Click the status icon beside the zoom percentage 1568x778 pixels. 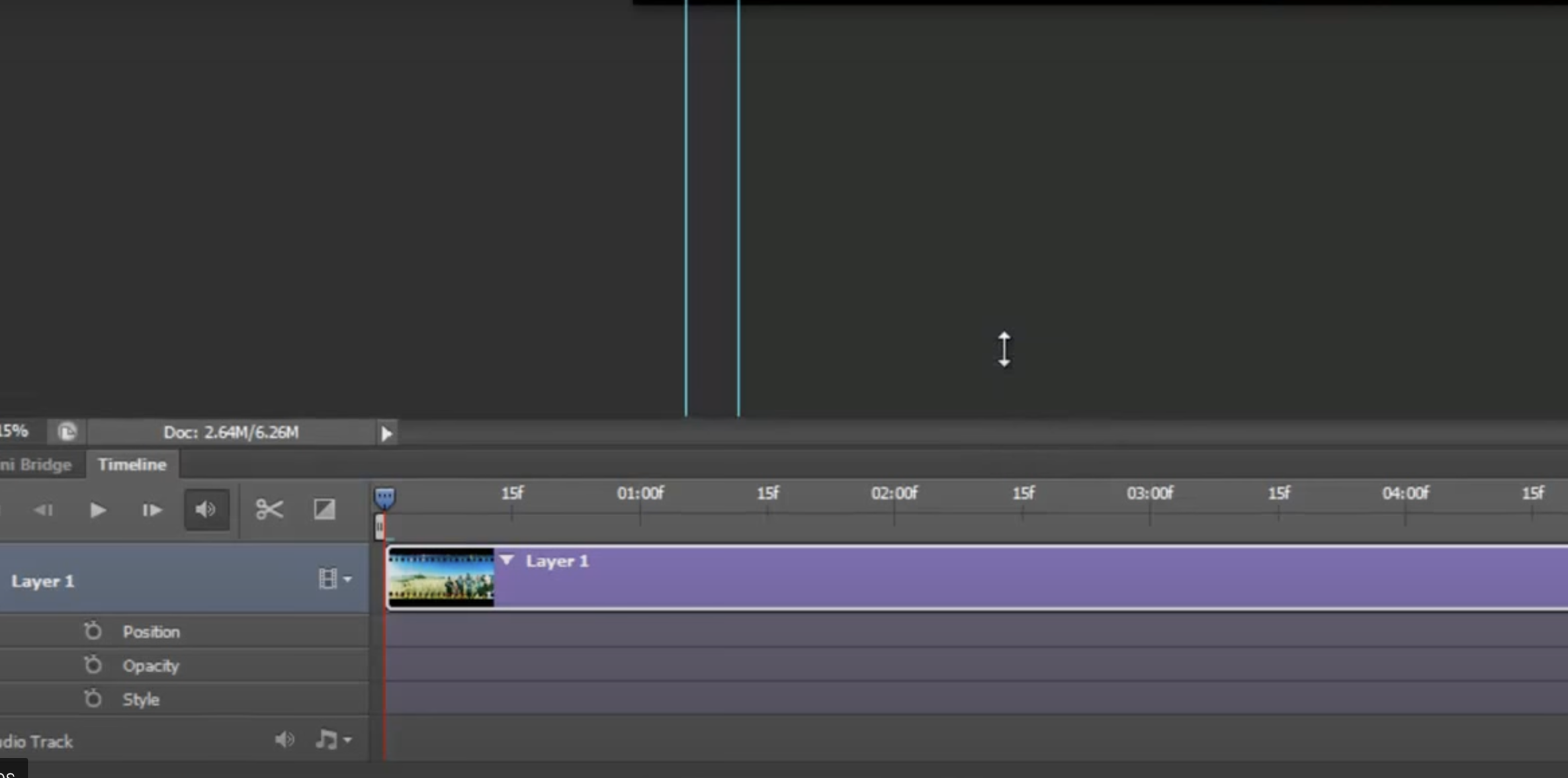(x=67, y=432)
